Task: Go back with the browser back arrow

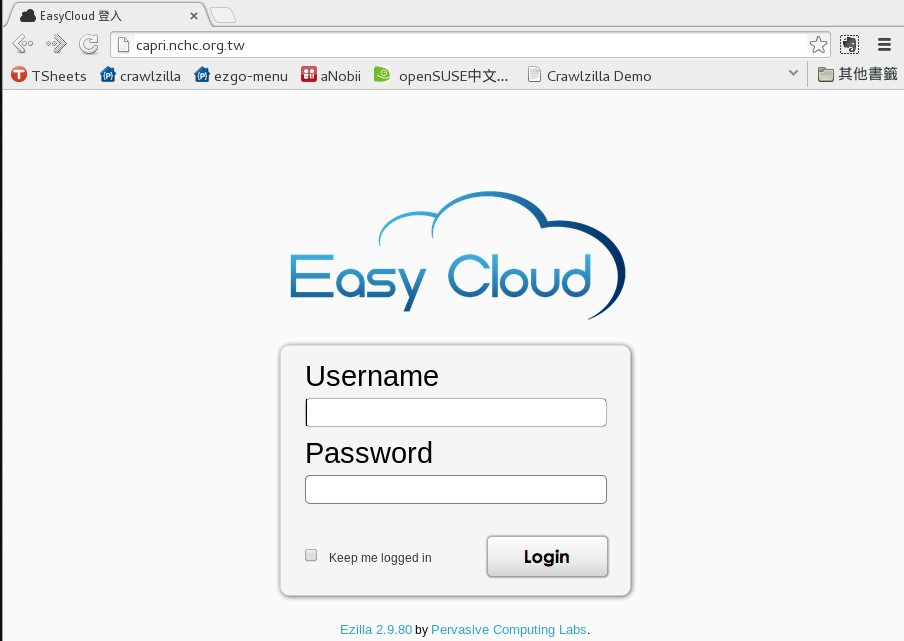Action: pyautogui.click(x=23, y=44)
